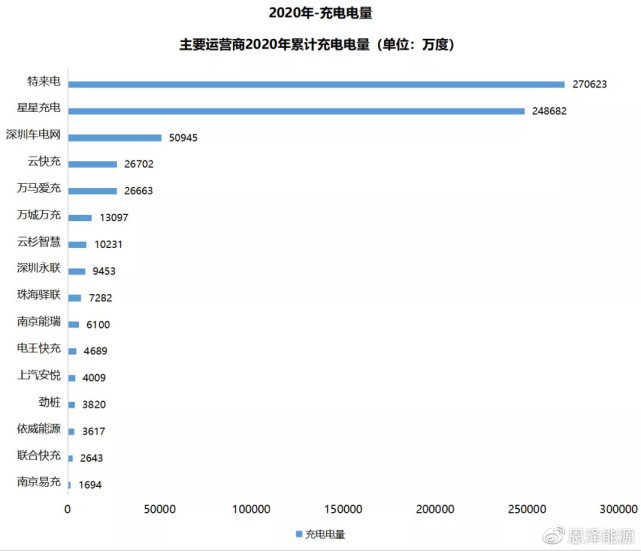Click the 劲桩 category label
This screenshot has width=641, height=551.
coord(49,402)
